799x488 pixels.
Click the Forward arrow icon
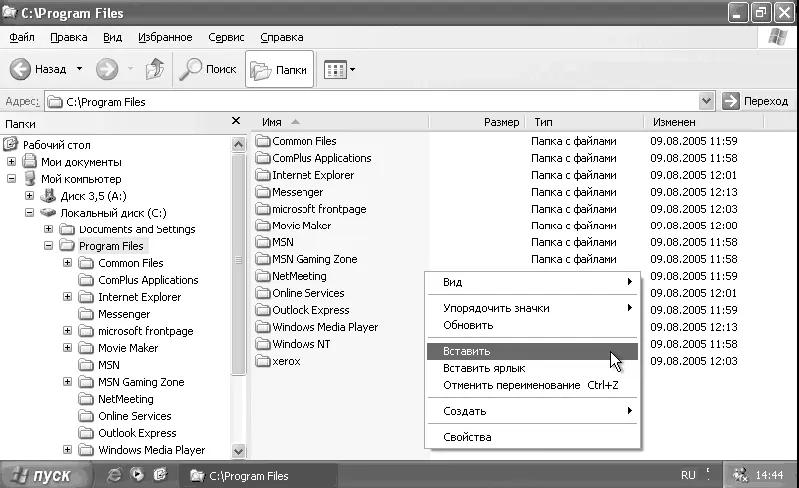point(107,69)
